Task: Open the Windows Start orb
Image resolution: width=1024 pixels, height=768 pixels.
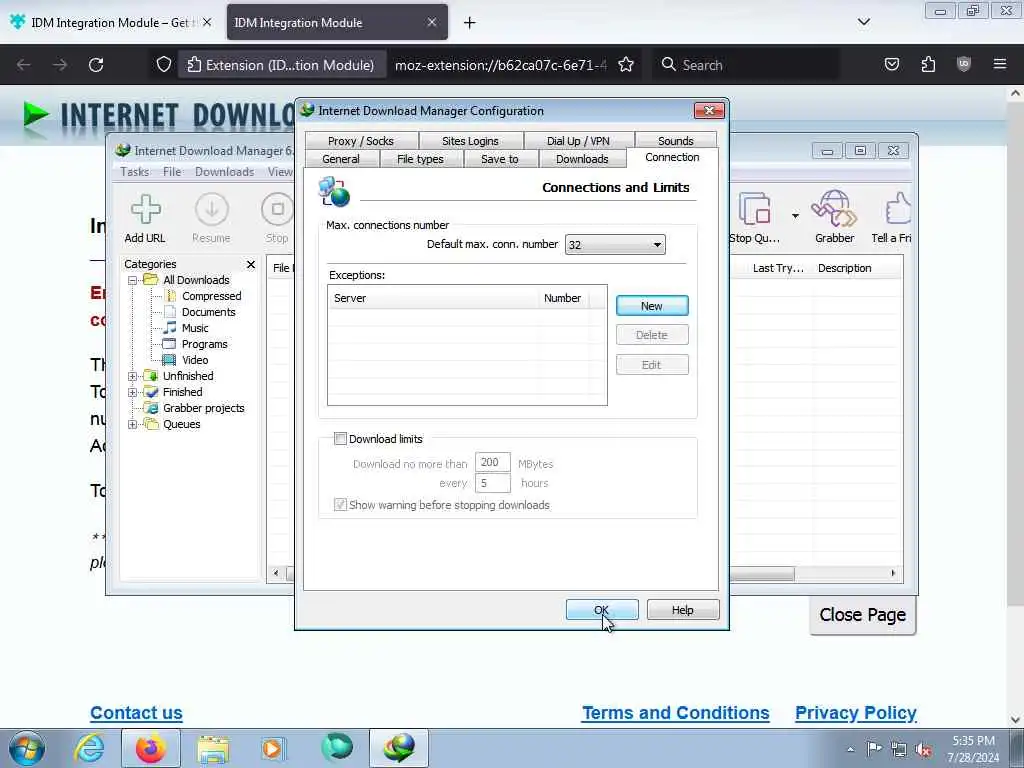Action: click(27, 748)
